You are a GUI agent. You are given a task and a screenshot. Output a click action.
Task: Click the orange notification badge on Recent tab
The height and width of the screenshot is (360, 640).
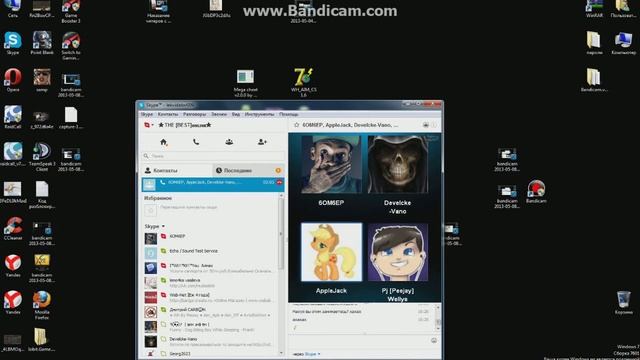278,170
